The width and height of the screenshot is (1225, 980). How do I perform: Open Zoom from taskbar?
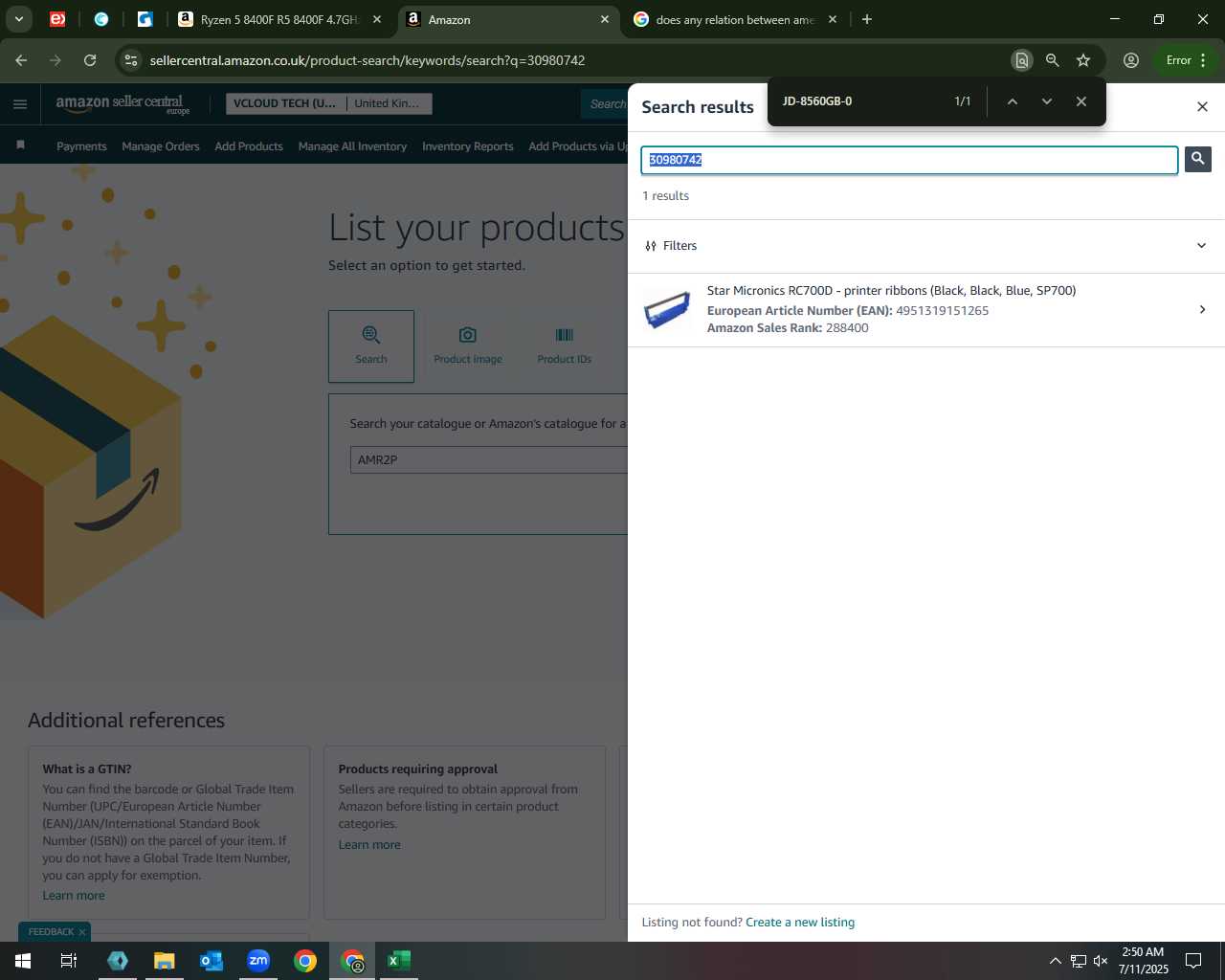(x=258, y=961)
